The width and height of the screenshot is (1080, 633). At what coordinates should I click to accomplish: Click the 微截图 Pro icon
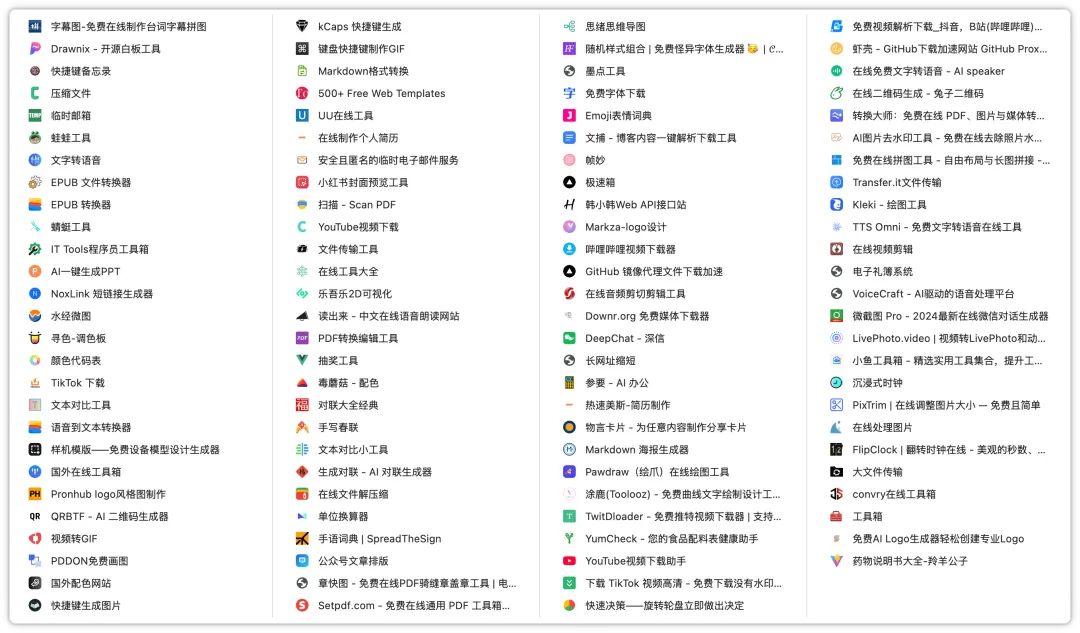tap(836, 316)
